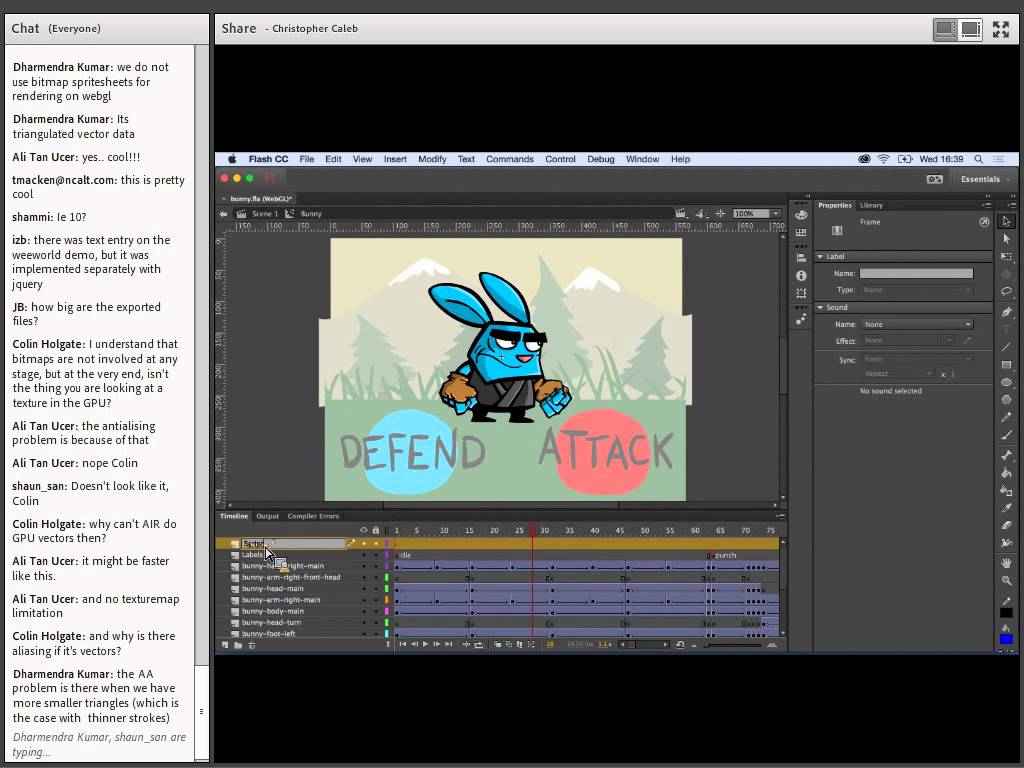The image size is (1024, 768).
Task: Open the Timeline panel options menu
Action: pos(780,516)
